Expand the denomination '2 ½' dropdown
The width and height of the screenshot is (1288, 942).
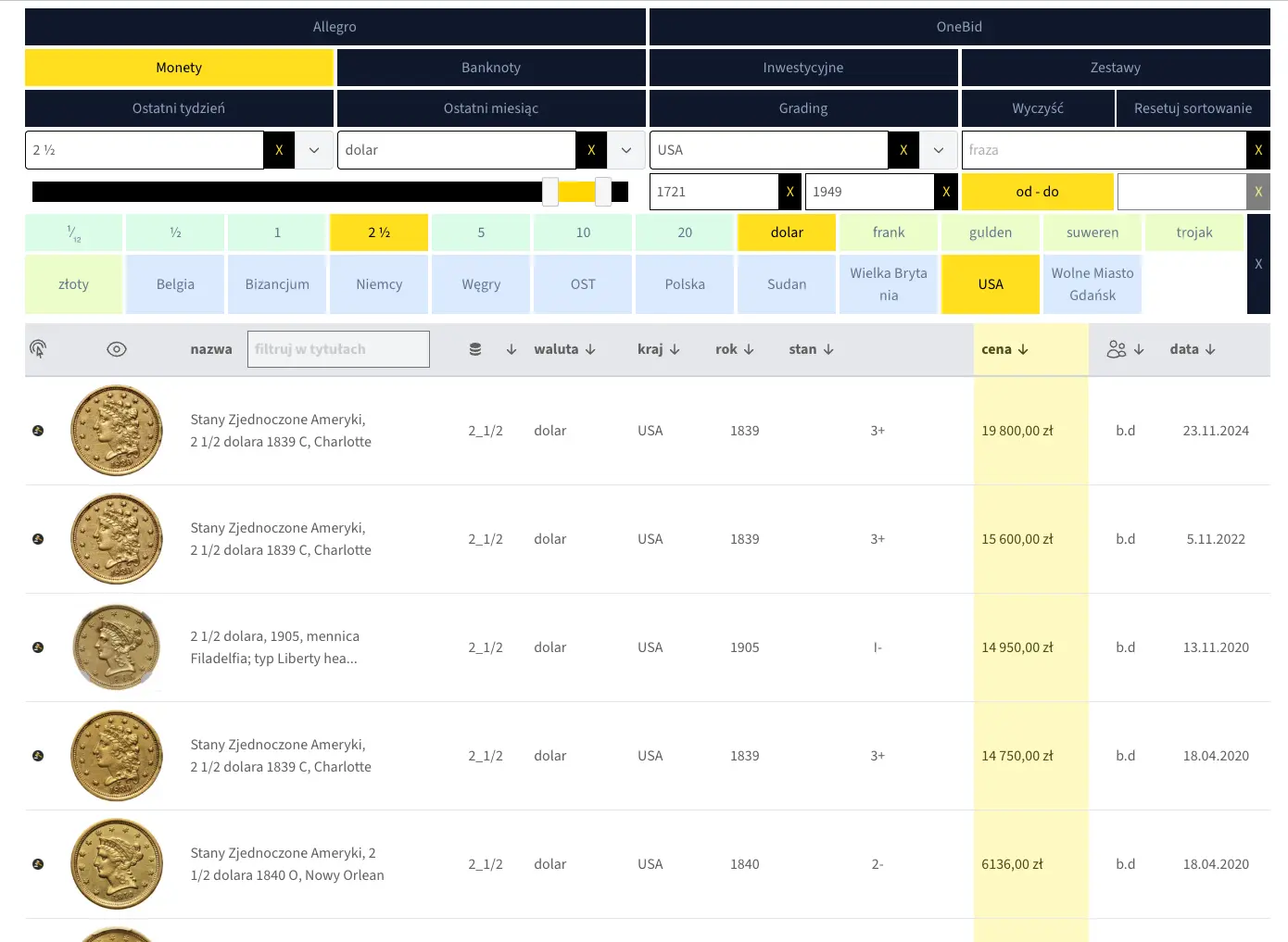point(314,150)
